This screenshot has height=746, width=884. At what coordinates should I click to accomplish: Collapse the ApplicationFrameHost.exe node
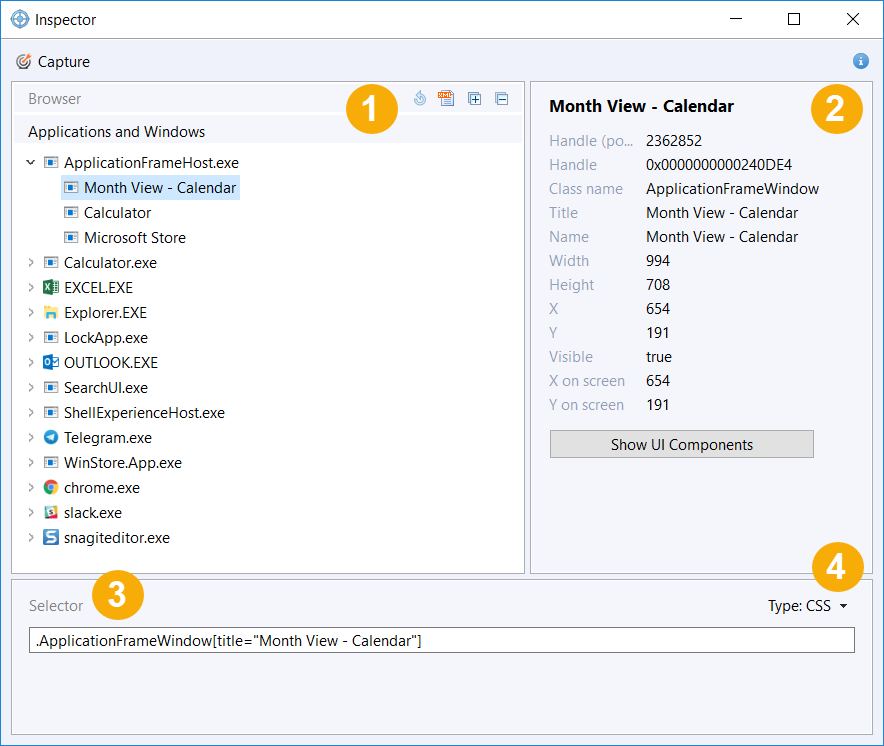point(31,162)
